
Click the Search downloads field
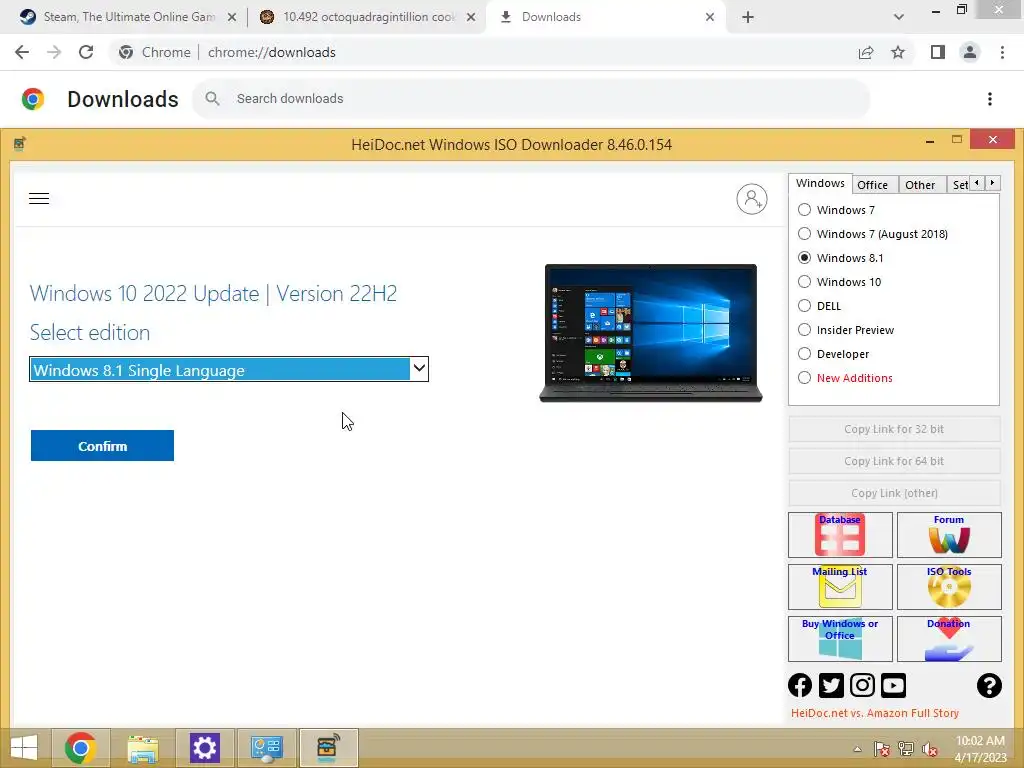(531, 99)
